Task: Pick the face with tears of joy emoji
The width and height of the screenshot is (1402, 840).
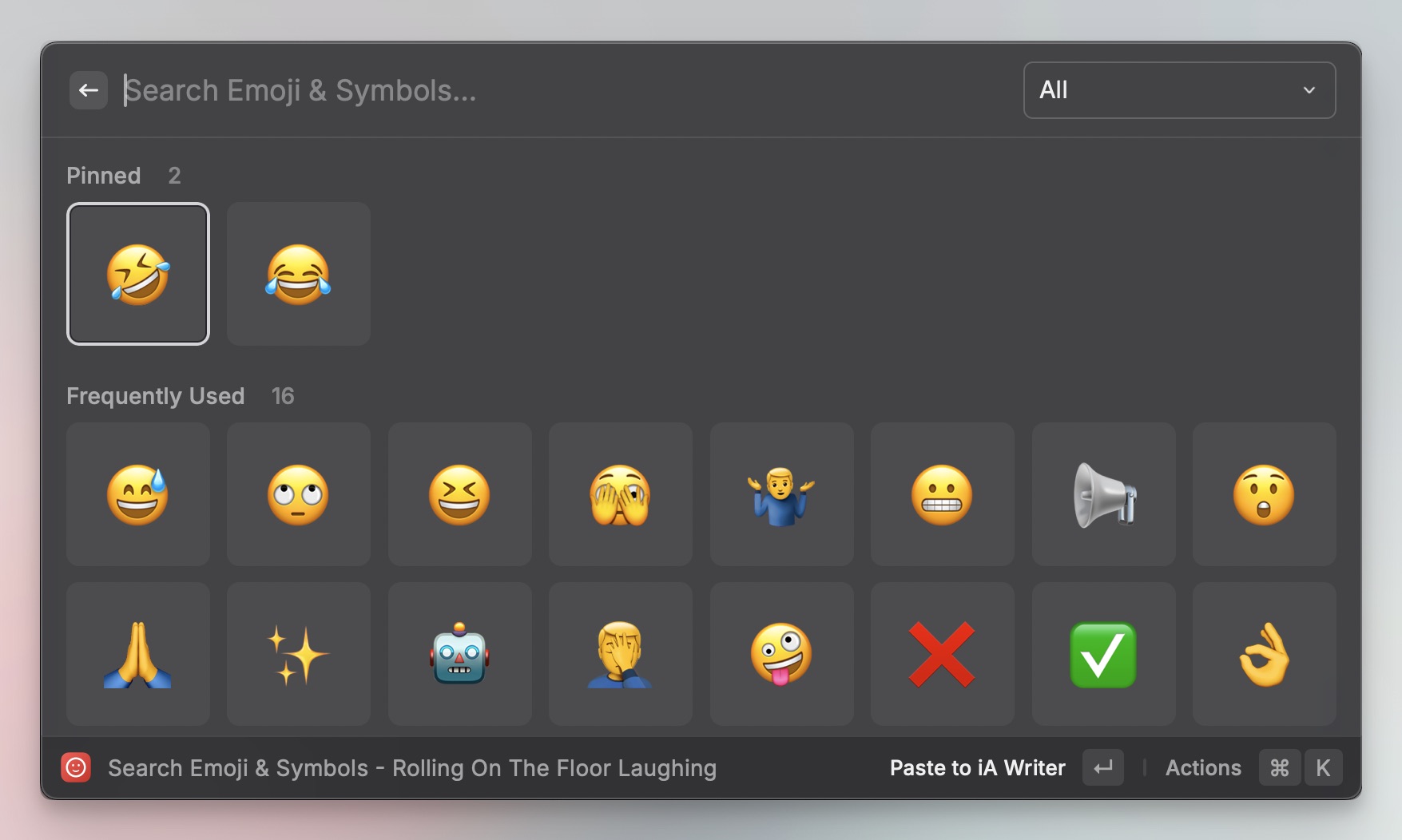Action: (299, 274)
